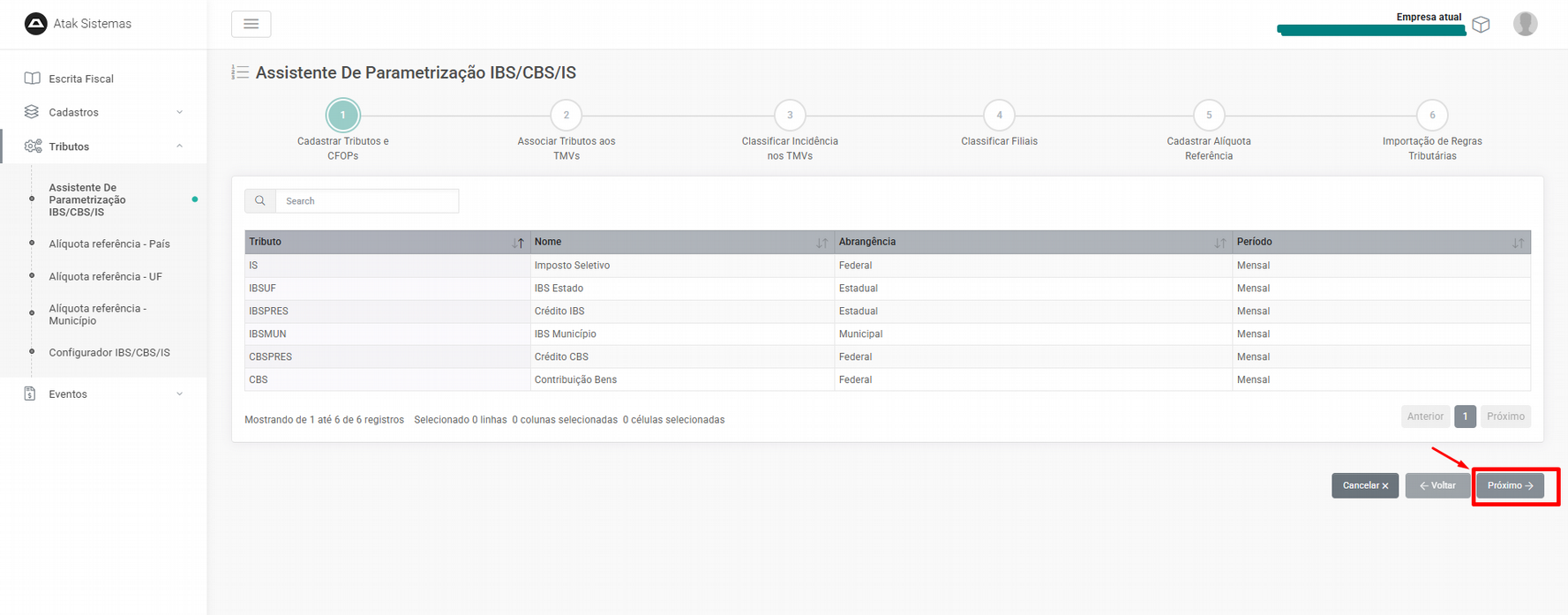
Task: Click the IBS Estado name cell
Action: coord(682,289)
